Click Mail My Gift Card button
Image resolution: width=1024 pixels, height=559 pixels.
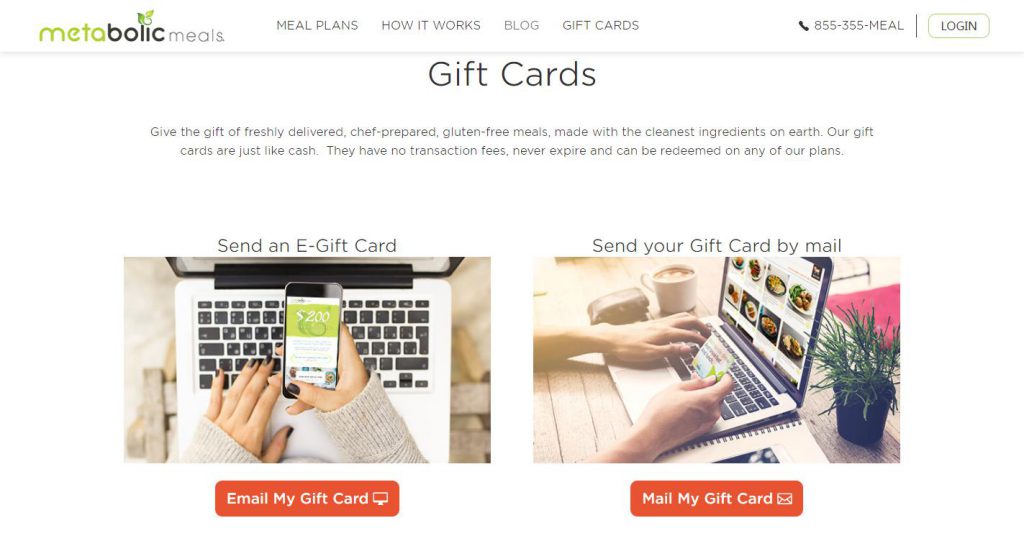716,499
